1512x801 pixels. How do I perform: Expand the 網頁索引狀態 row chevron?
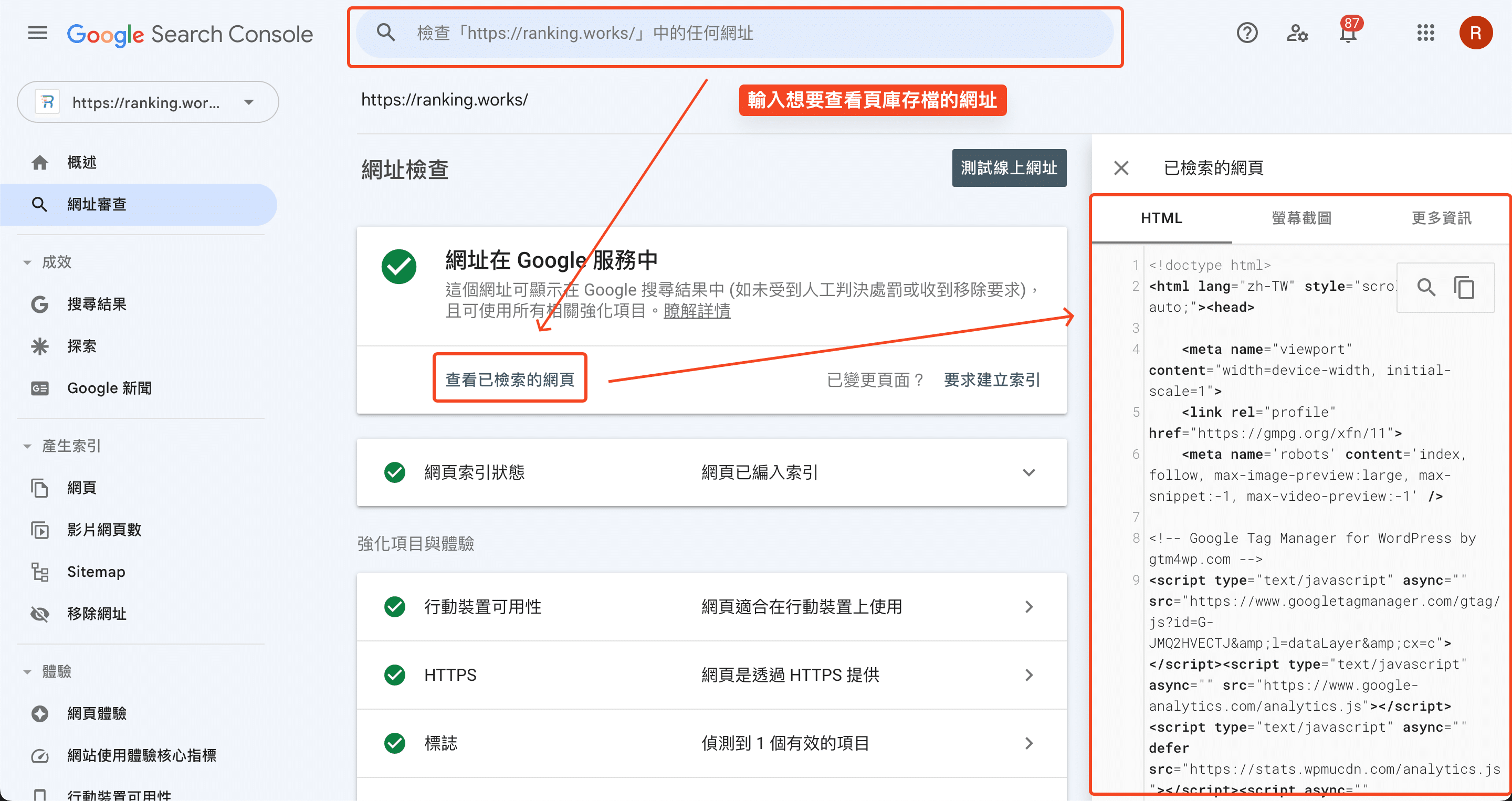click(x=1028, y=472)
